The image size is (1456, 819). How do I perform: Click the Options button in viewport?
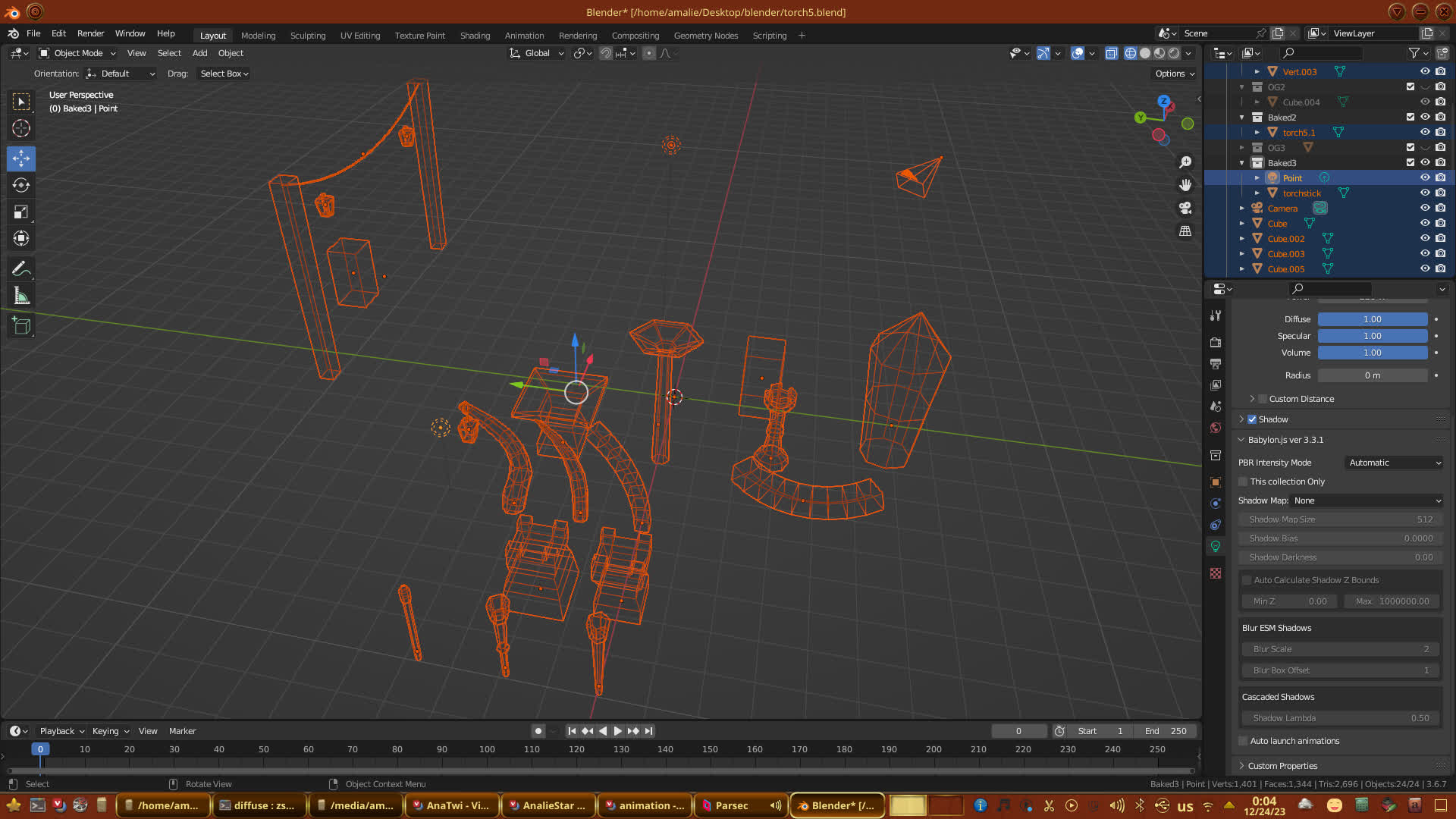[1174, 74]
